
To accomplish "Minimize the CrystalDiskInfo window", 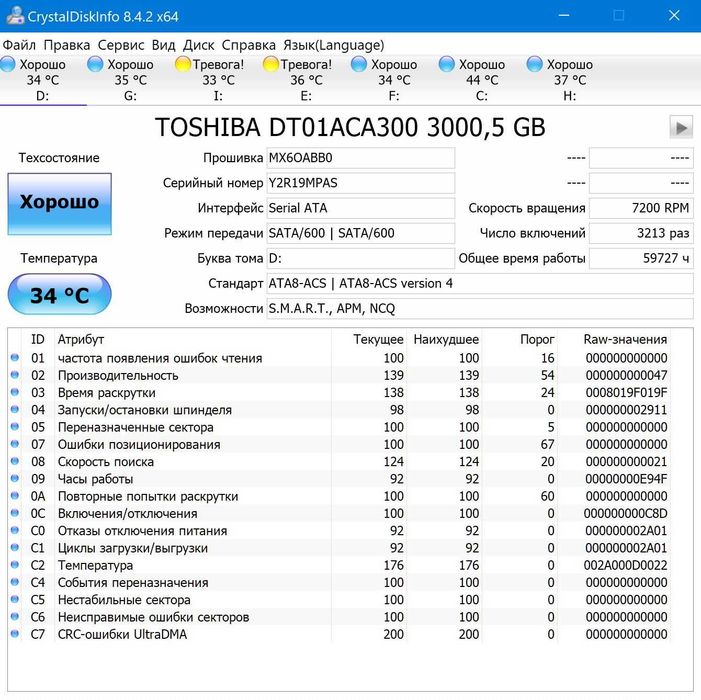I will coord(564,16).
